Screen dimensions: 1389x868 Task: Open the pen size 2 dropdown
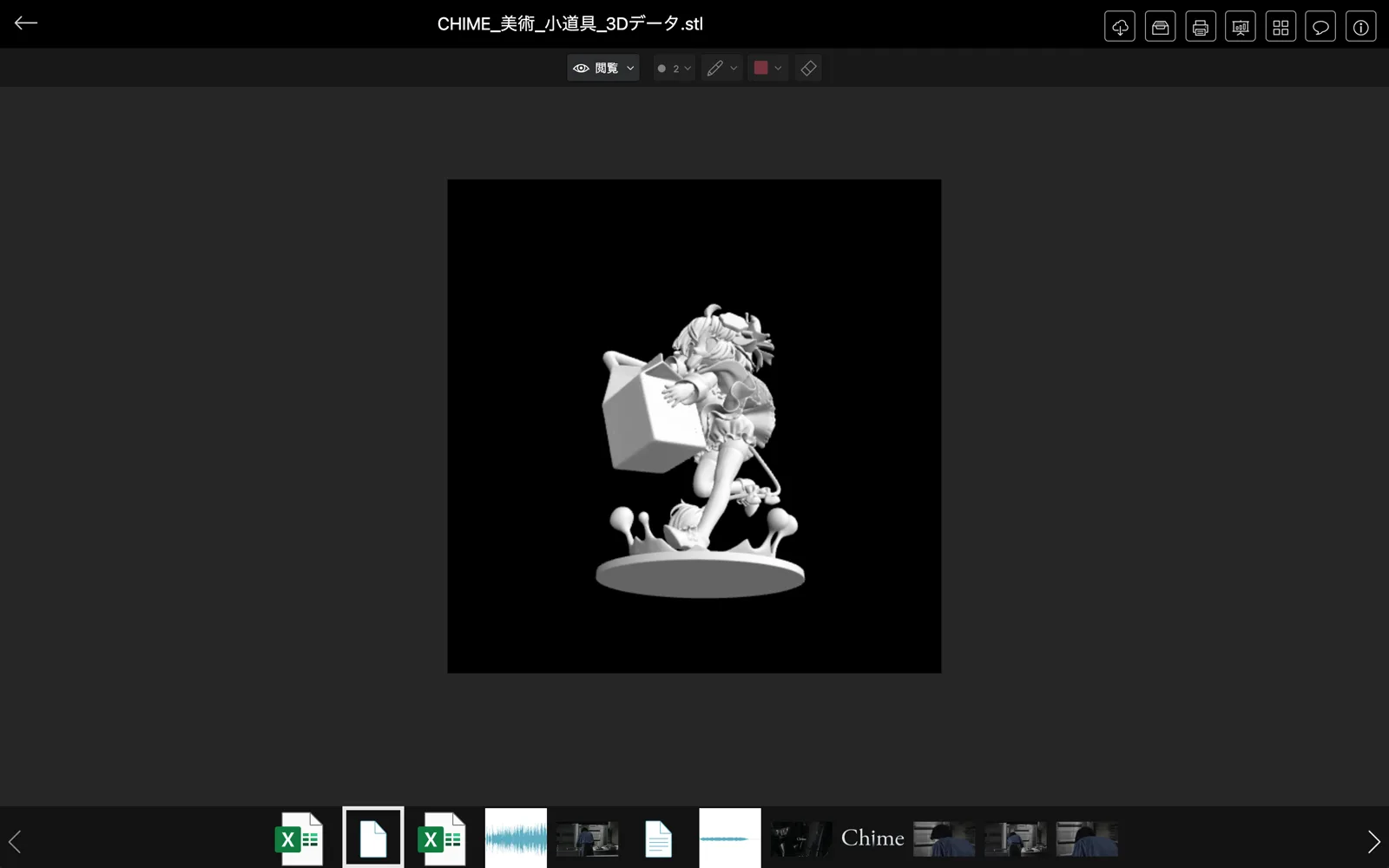[x=675, y=68]
